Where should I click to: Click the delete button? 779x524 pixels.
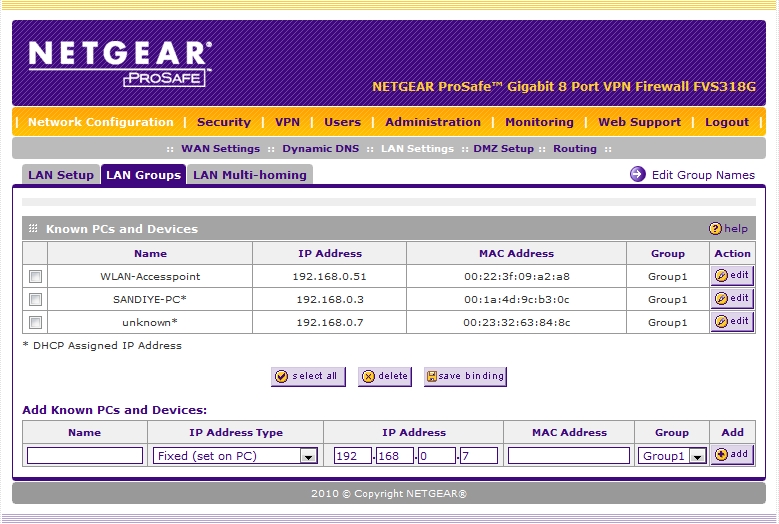pyautogui.click(x=385, y=376)
